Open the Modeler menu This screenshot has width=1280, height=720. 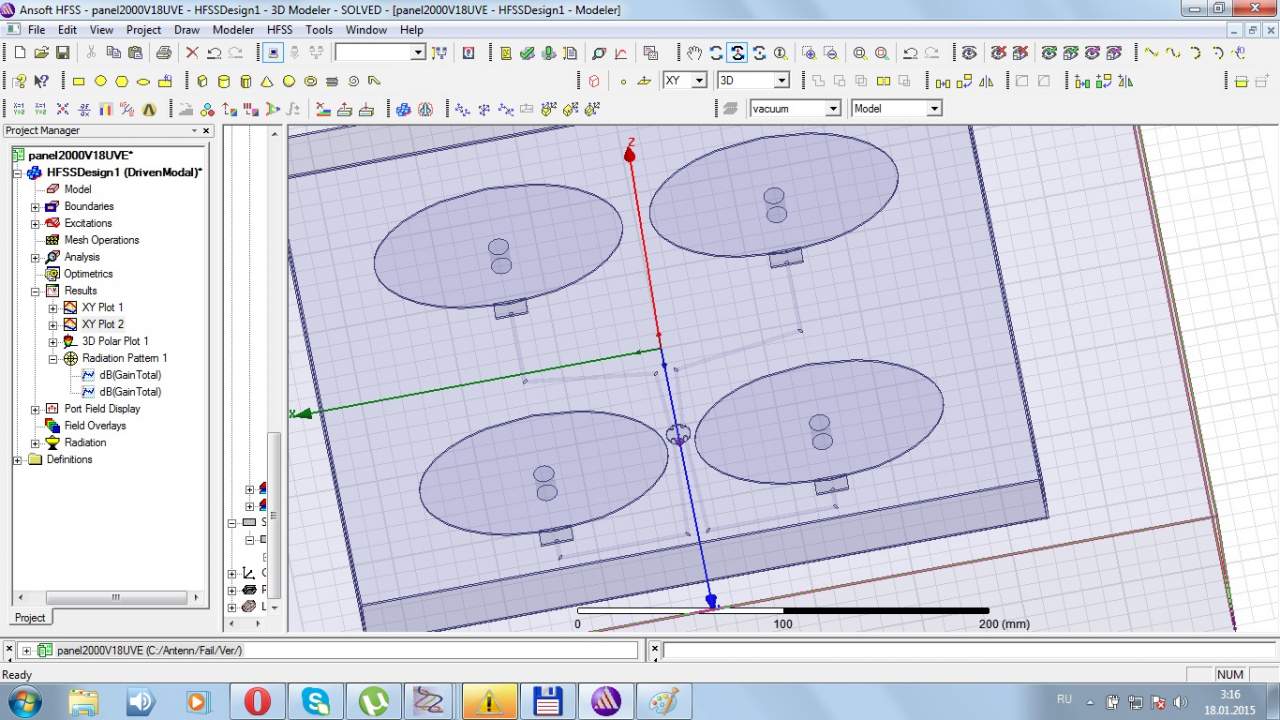click(233, 30)
